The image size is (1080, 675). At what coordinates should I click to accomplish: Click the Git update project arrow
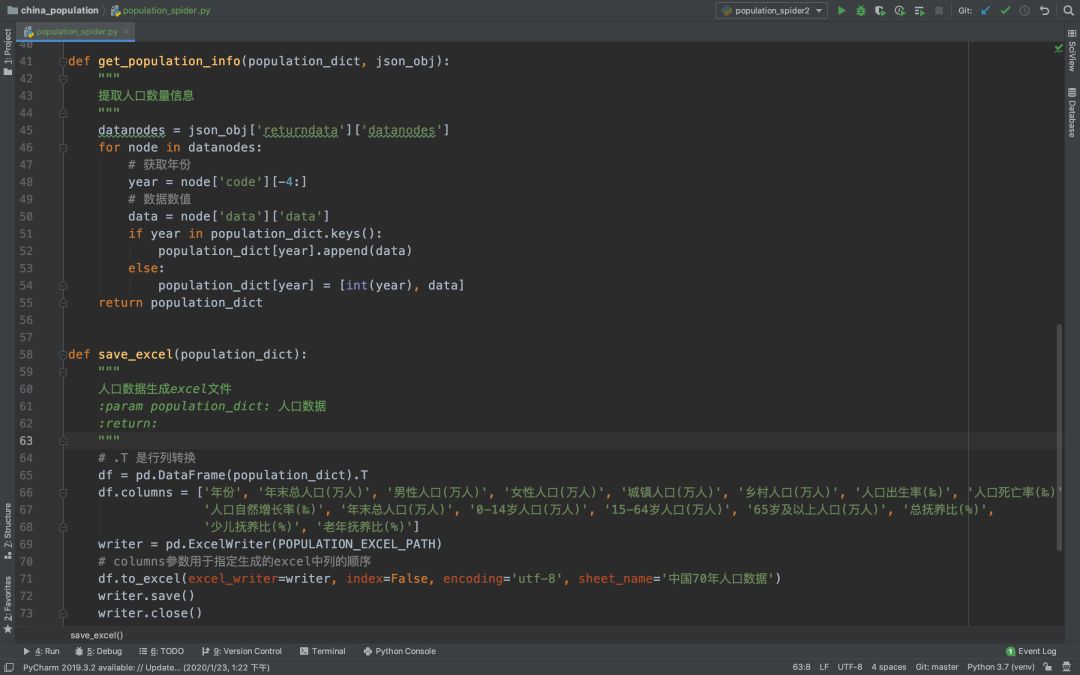tap(985, 10)
